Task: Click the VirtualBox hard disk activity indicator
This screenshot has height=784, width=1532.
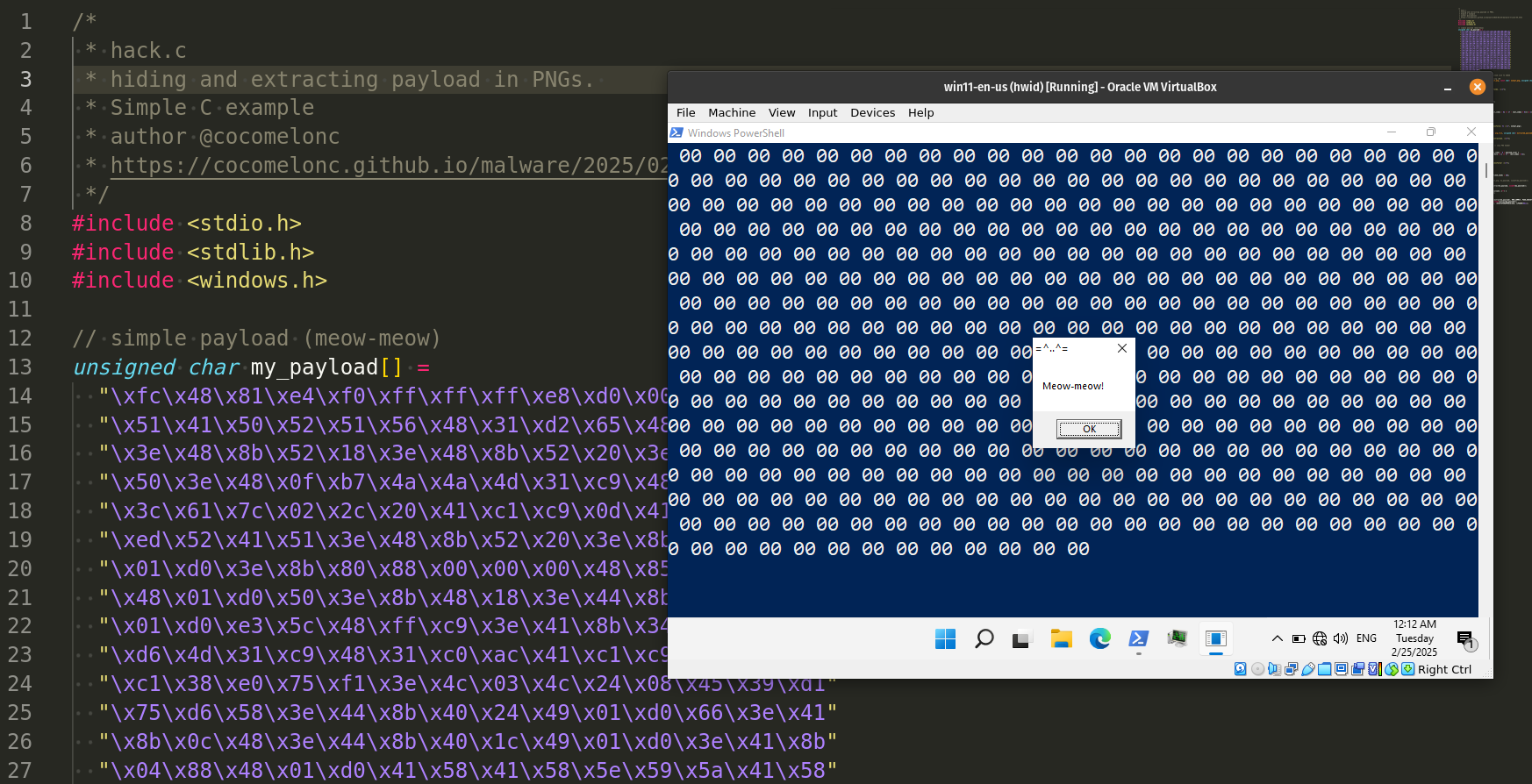Action: (1241, 669)
